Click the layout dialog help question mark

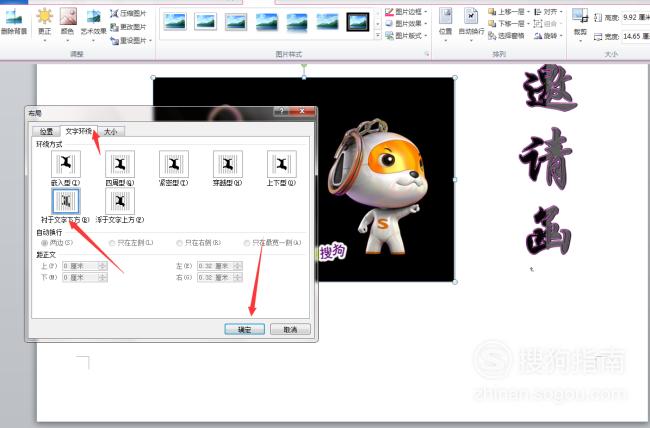(281, 111)
